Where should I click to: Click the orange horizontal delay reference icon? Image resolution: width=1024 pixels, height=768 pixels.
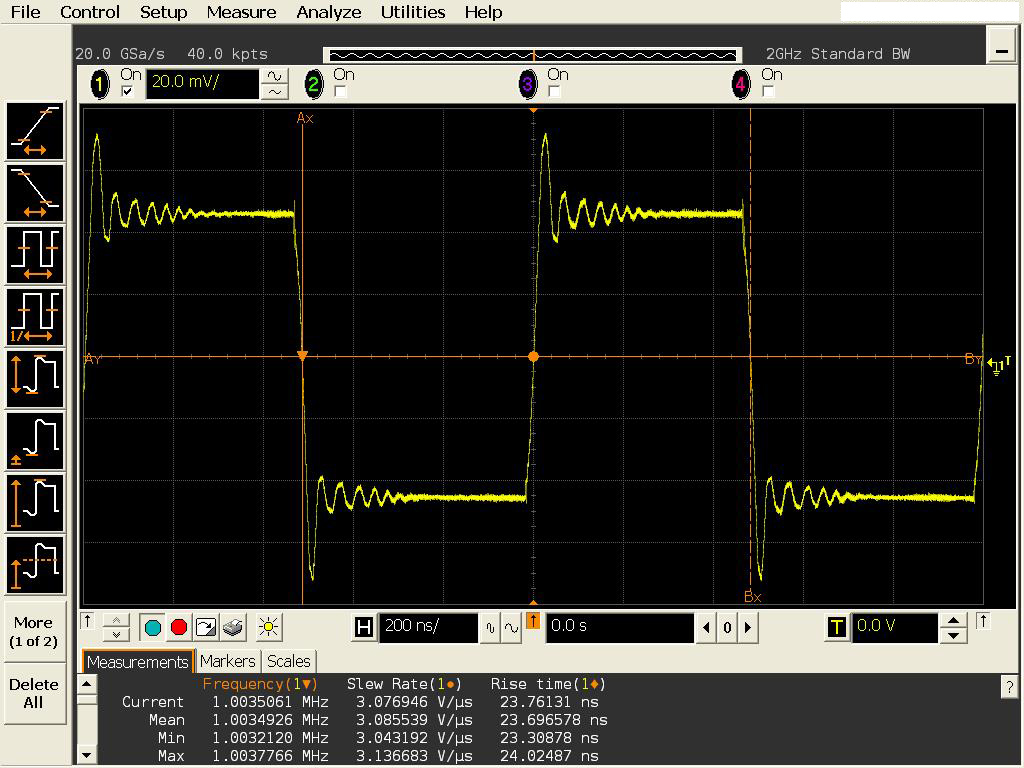point(533,622)
